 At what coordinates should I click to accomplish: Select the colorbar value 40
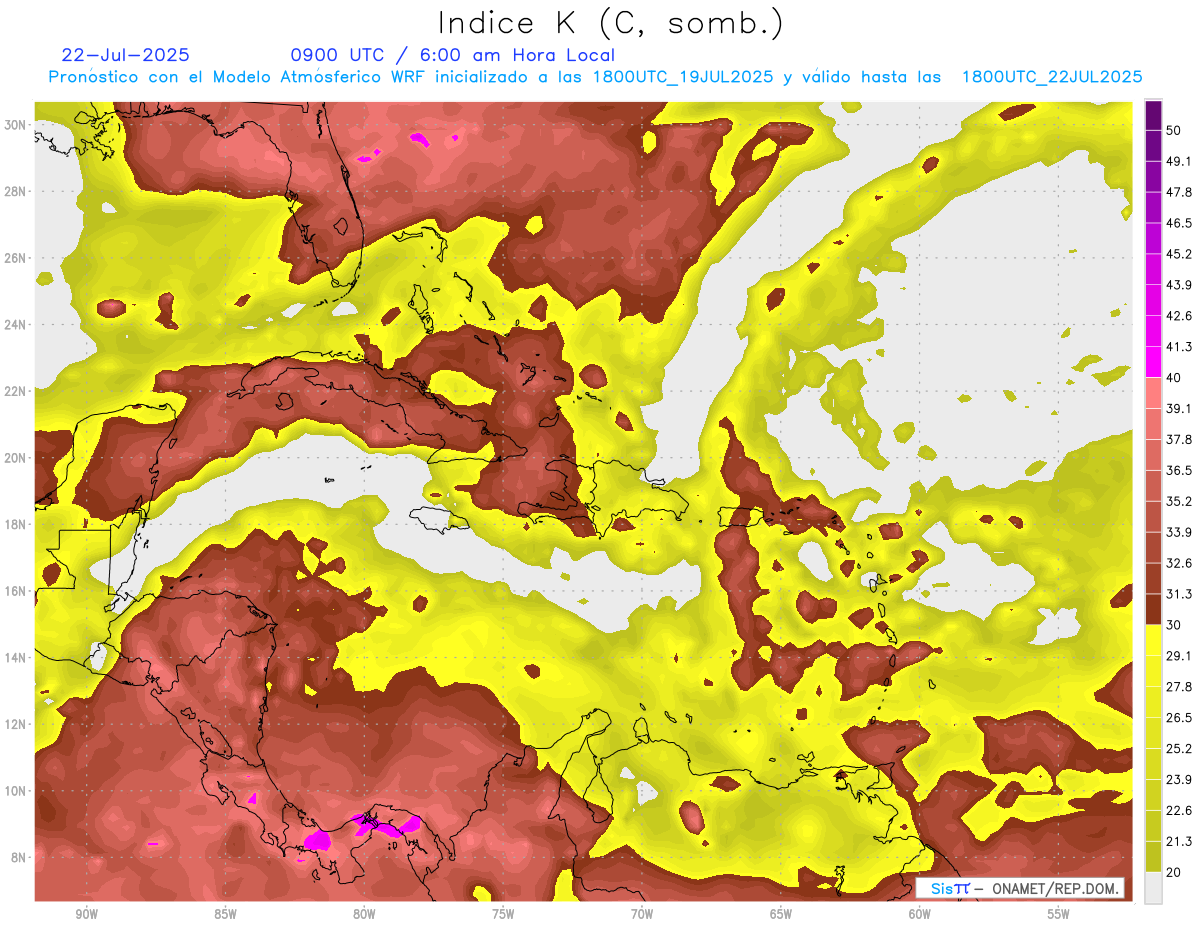(x=1174, y=377)
